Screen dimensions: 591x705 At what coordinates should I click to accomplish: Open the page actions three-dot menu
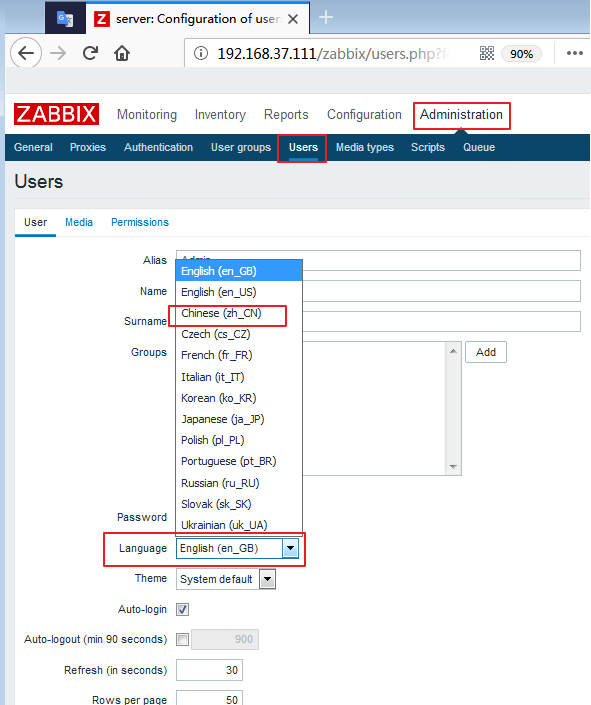click(x=575, y=53)
